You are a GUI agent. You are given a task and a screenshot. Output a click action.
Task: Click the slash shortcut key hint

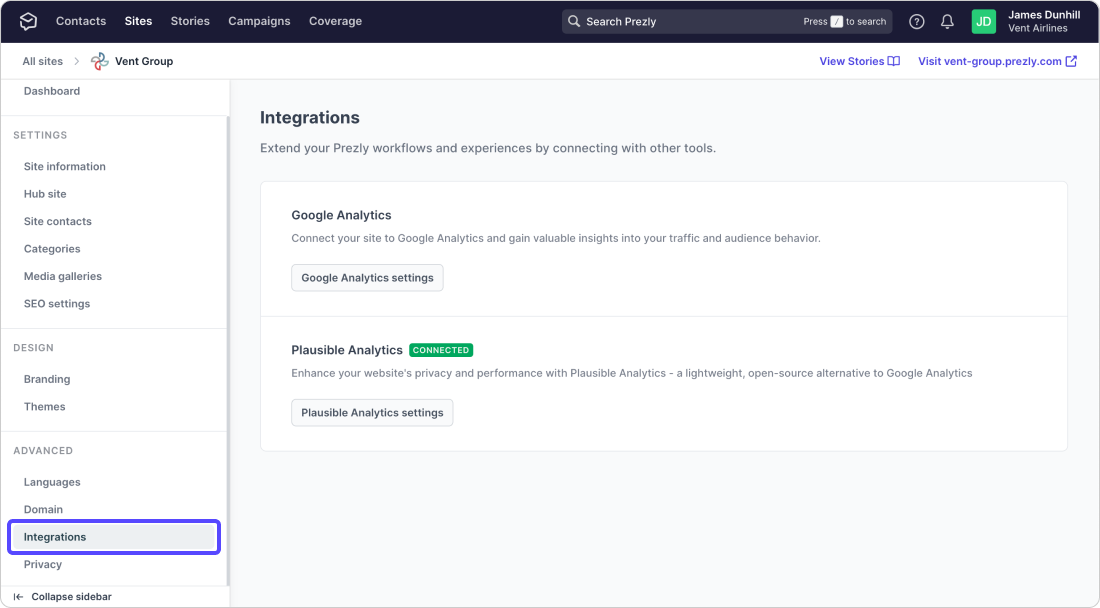click(x=837, y=22)
